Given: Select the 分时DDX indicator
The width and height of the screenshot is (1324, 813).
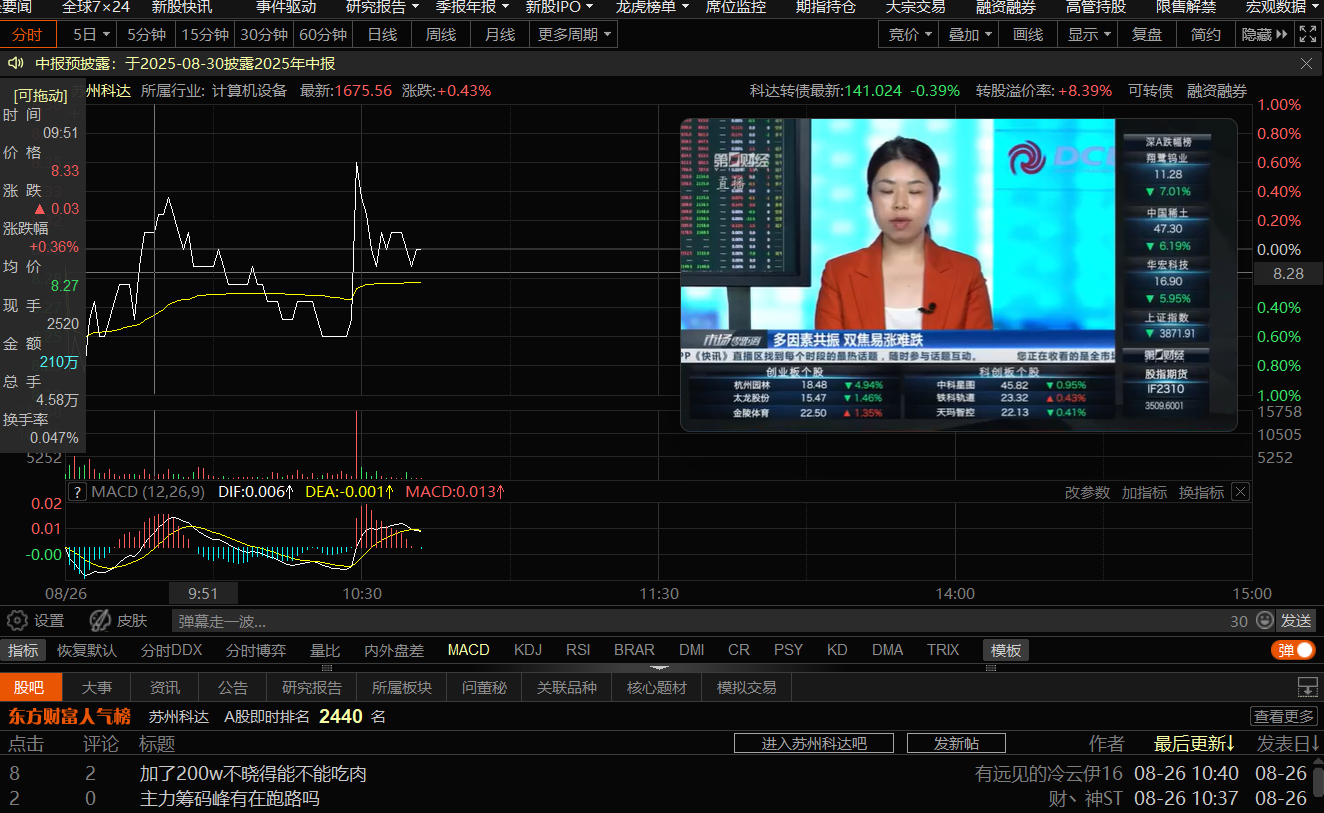Looking at the screenshot, I should click(x=171, y=650).
